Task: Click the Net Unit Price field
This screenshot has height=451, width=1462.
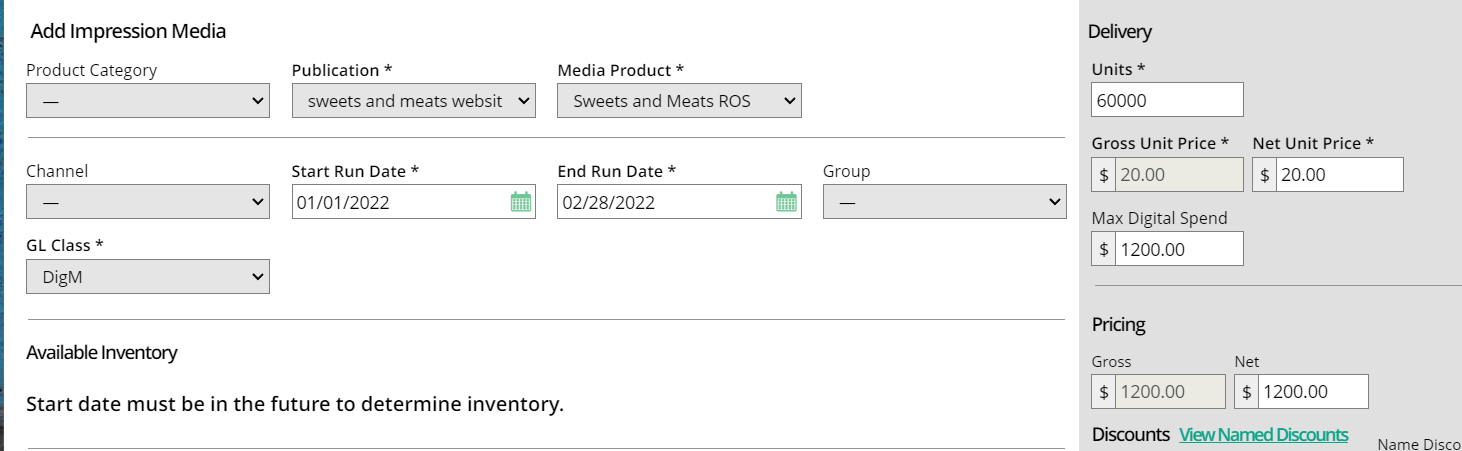Action: coord(1338,175)
